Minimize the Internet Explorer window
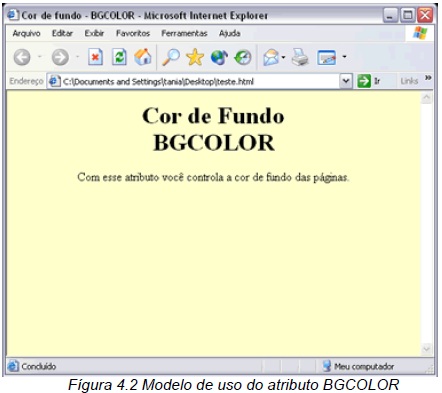The image size is (442, 393). 390,15
